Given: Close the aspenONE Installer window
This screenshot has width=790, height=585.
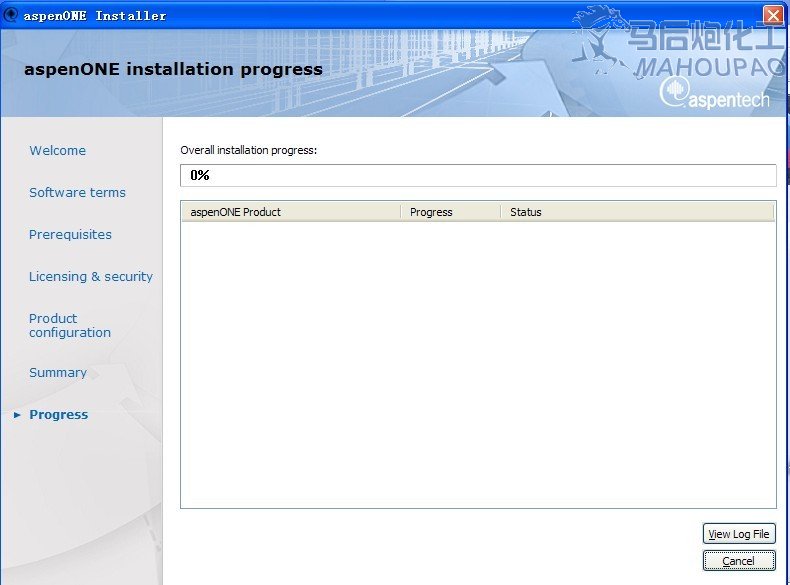Looking at the screenshot, I should tap(773, 15).
